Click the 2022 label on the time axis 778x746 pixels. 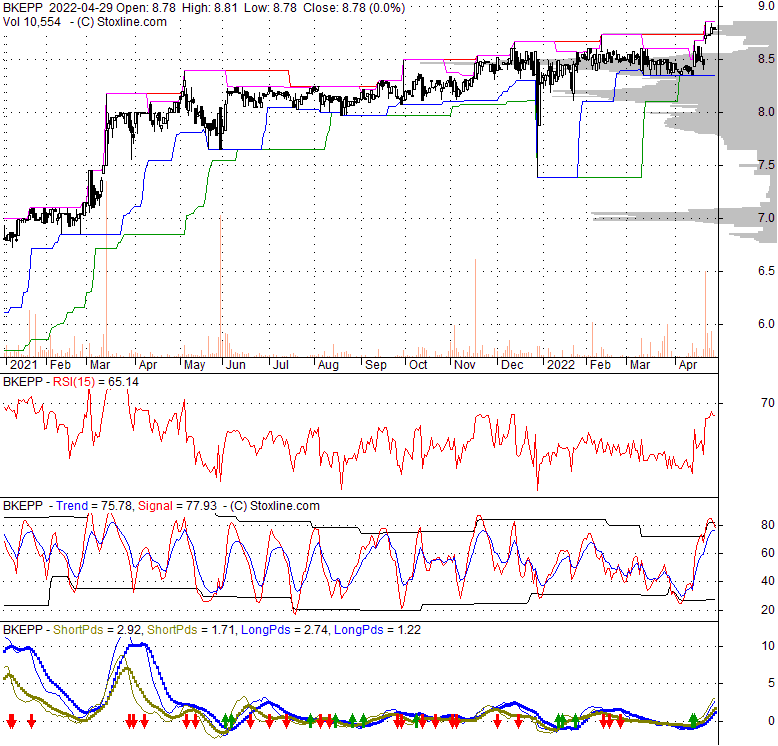pyautogui.click(x=561, y=365)
